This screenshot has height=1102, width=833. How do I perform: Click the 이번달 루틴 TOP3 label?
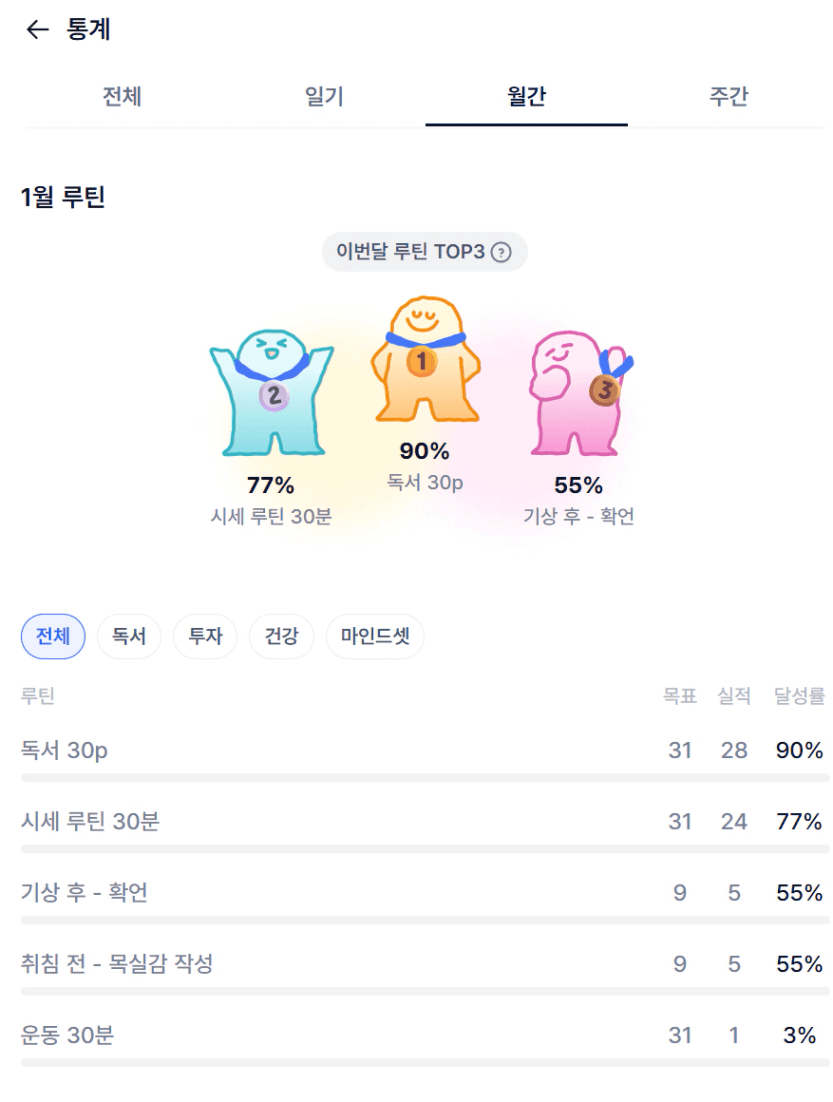(410, 252)
